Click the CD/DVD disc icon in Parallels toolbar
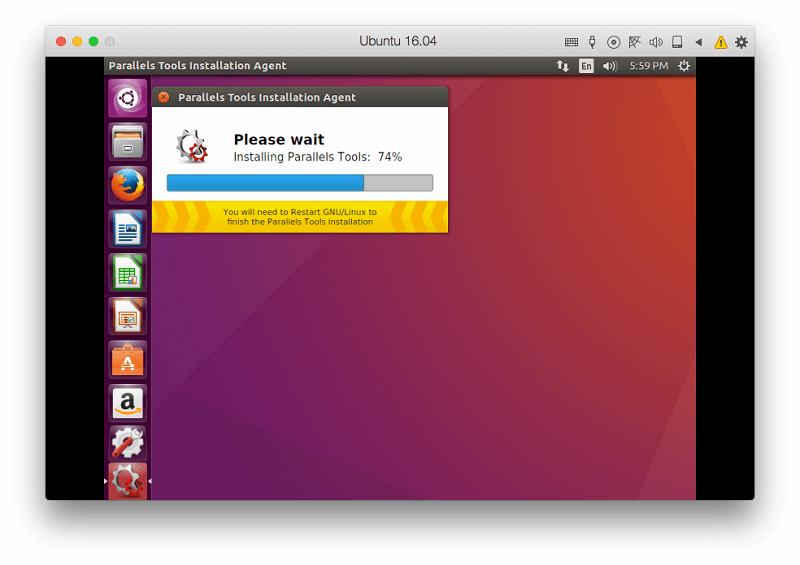Screen dimensions: 800x565 pyautogui.click(x=613, y=42)
